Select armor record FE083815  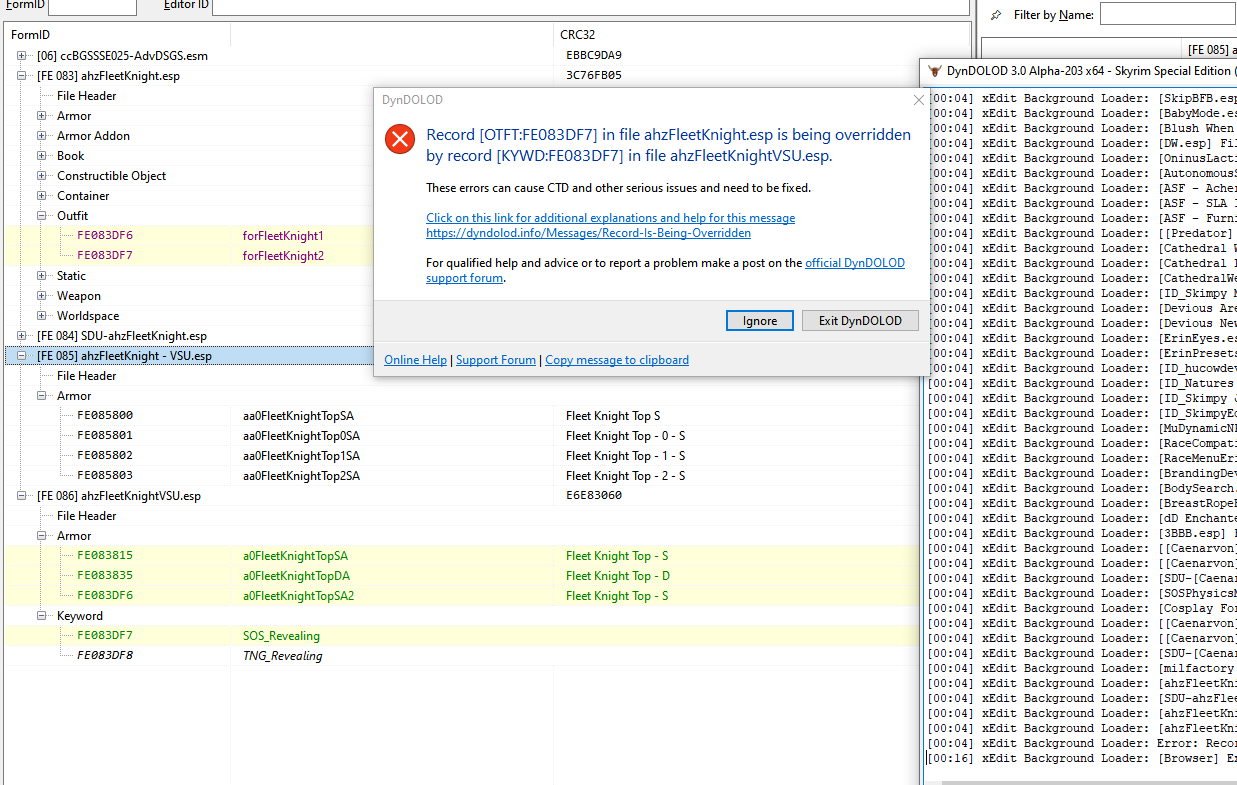pyautogui.click(x=105, y=556)
